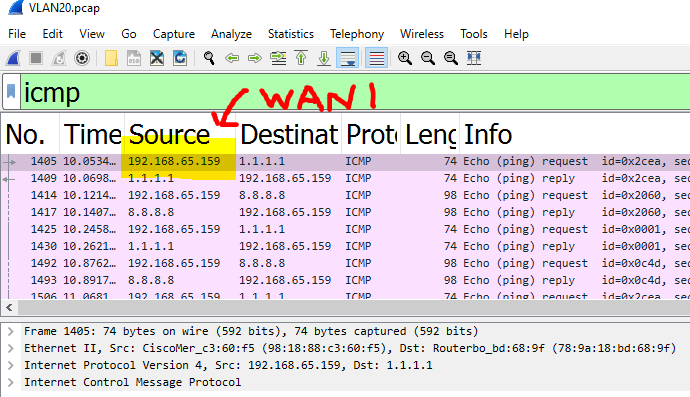This screenshot has width=690, height=397.
Task: Go to specified packet icon
Action: point(278,58)
